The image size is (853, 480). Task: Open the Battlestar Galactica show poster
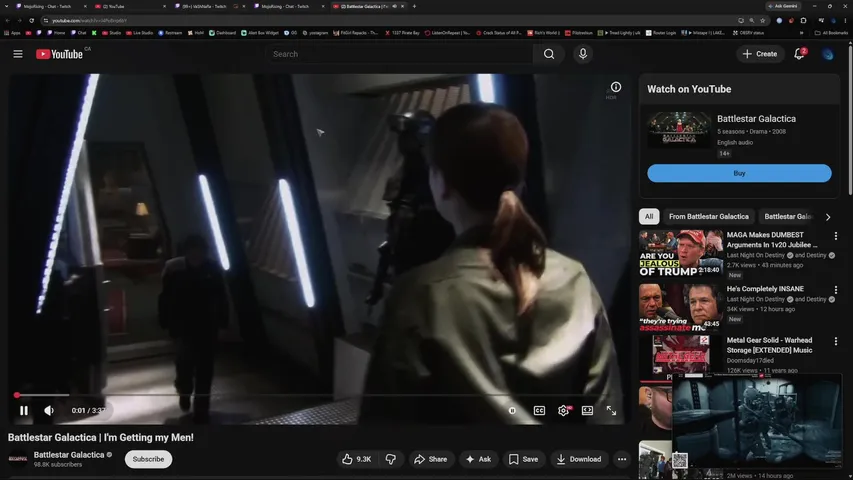pos(679,130)
